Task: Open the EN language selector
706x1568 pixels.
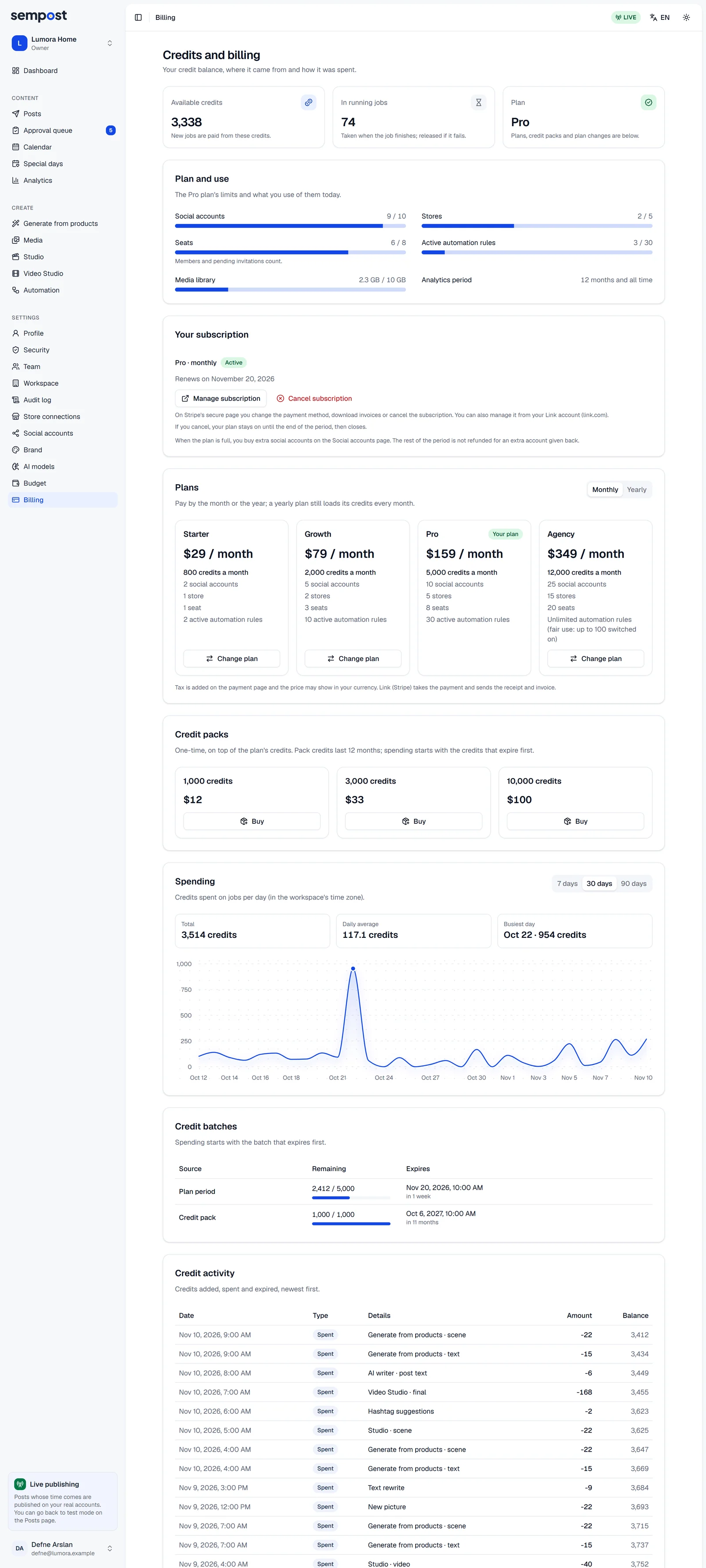Action: (x=660, y=18)
